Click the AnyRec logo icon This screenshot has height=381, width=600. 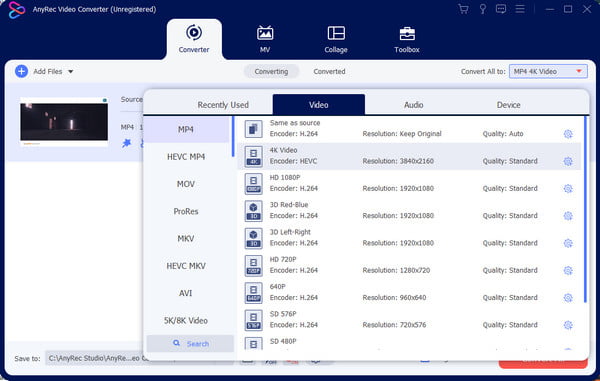point(16,10)
